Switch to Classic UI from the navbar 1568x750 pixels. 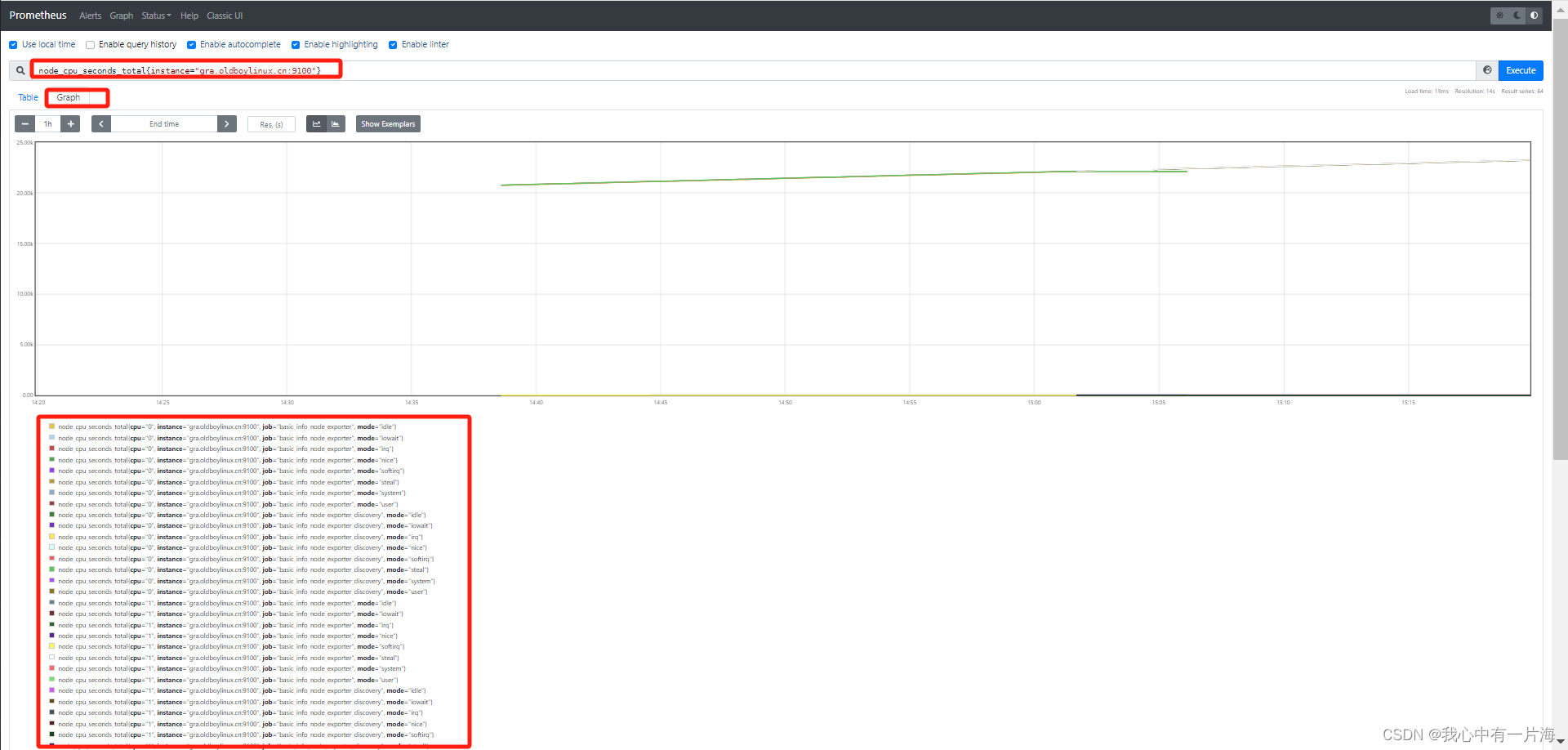pyautogui.click(x=225, y=16)
